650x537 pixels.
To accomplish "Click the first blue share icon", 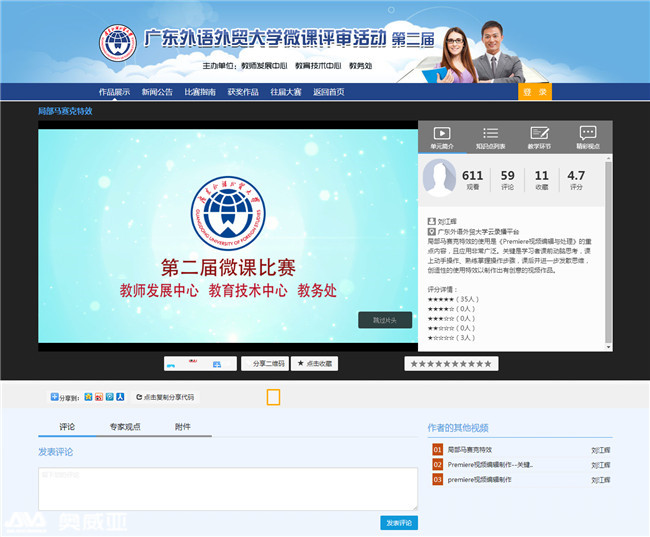I will click(89, 397).
